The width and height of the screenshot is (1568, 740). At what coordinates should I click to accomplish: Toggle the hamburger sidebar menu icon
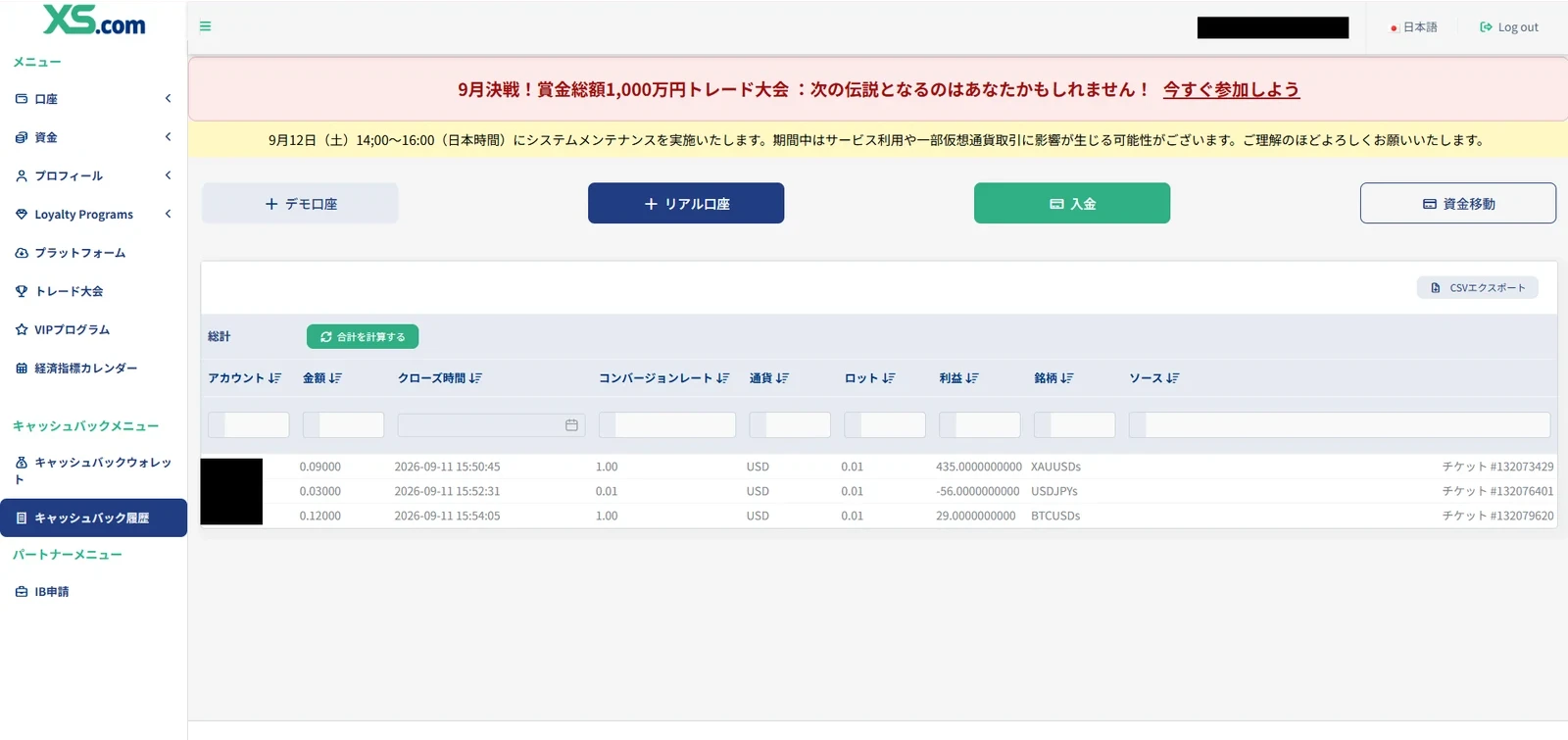[x=205, y=26]
